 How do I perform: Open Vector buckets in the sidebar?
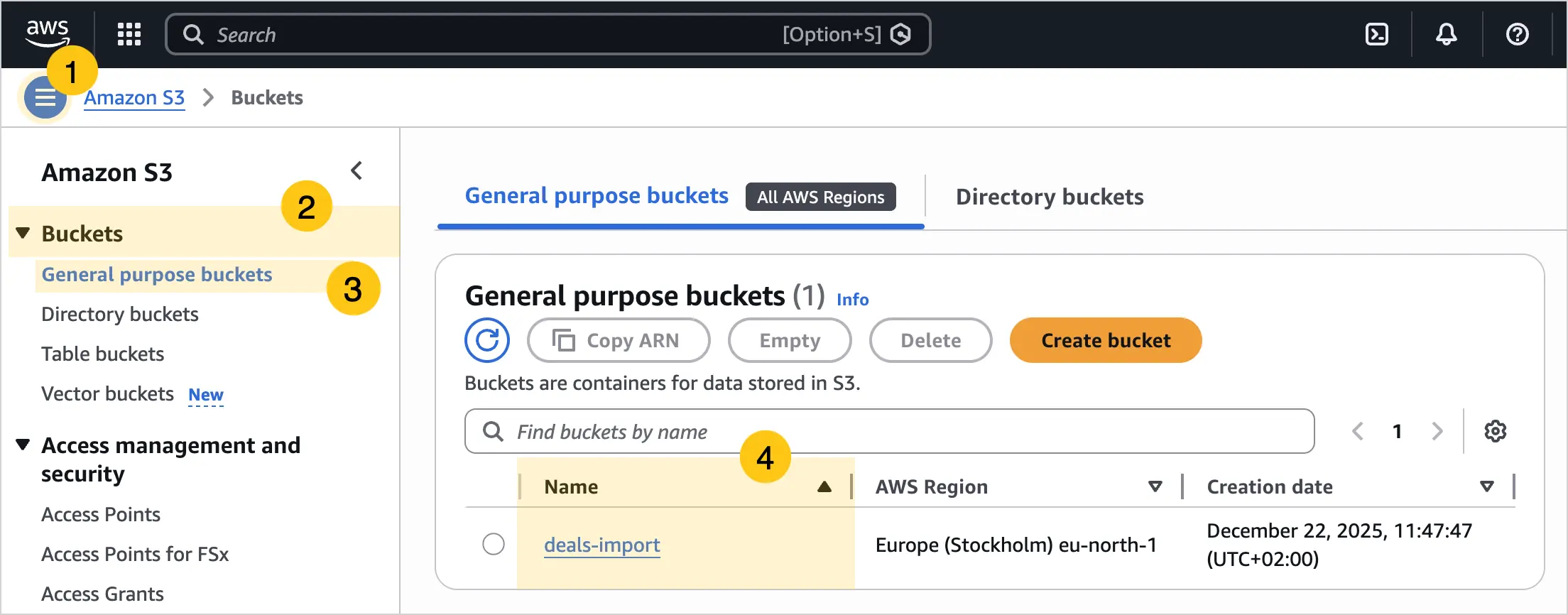point(108,394)
